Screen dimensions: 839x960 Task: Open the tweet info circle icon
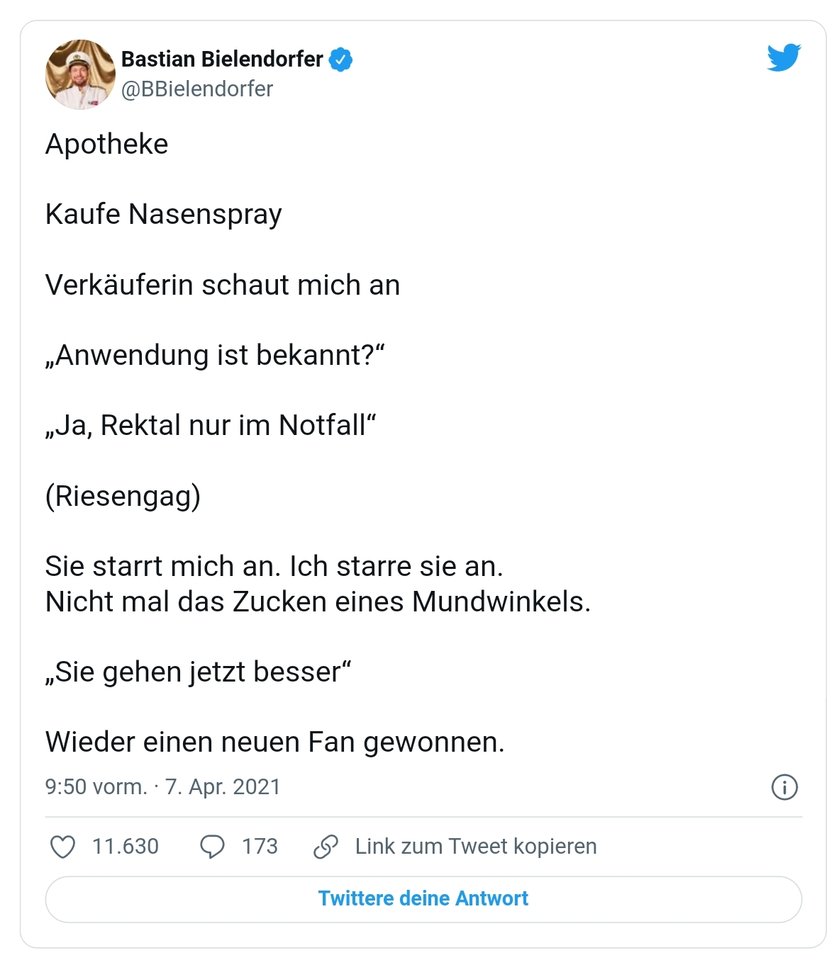coord(784,787)
